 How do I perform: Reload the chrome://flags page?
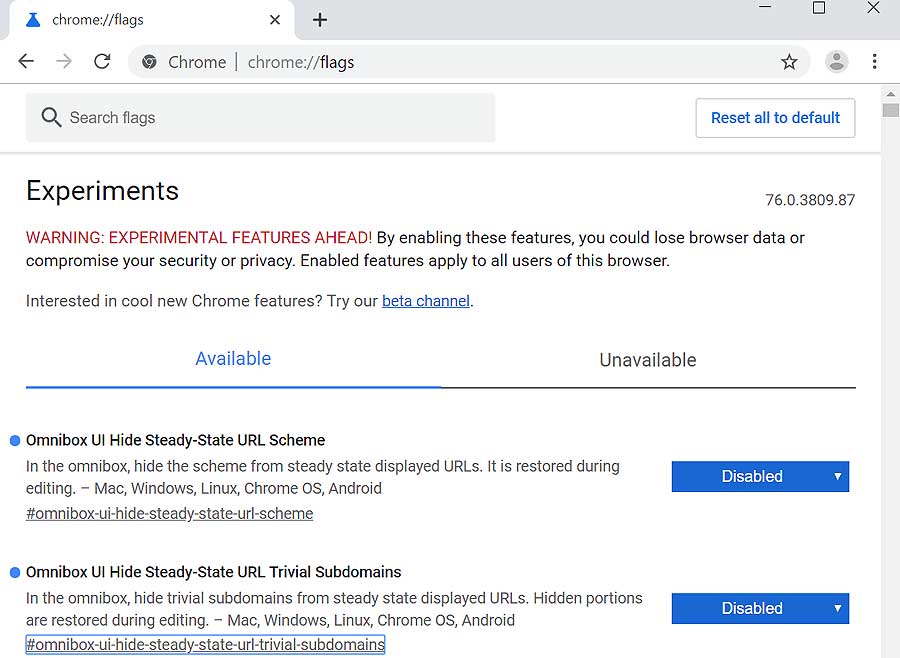102,61
